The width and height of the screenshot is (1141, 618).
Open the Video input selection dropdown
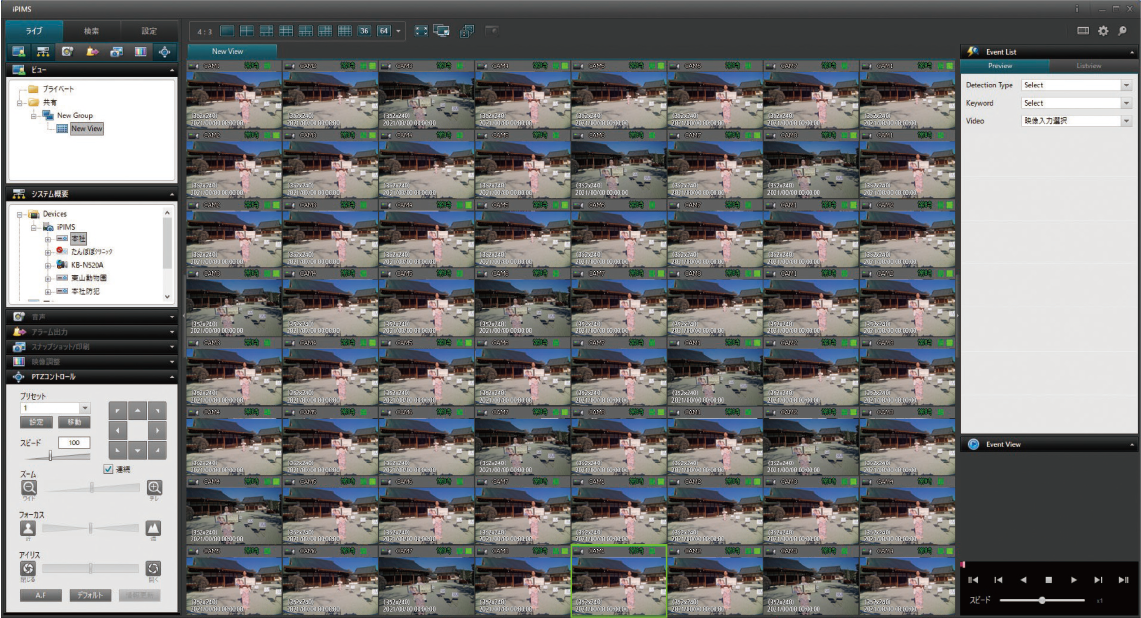(x=1125, y=121)
